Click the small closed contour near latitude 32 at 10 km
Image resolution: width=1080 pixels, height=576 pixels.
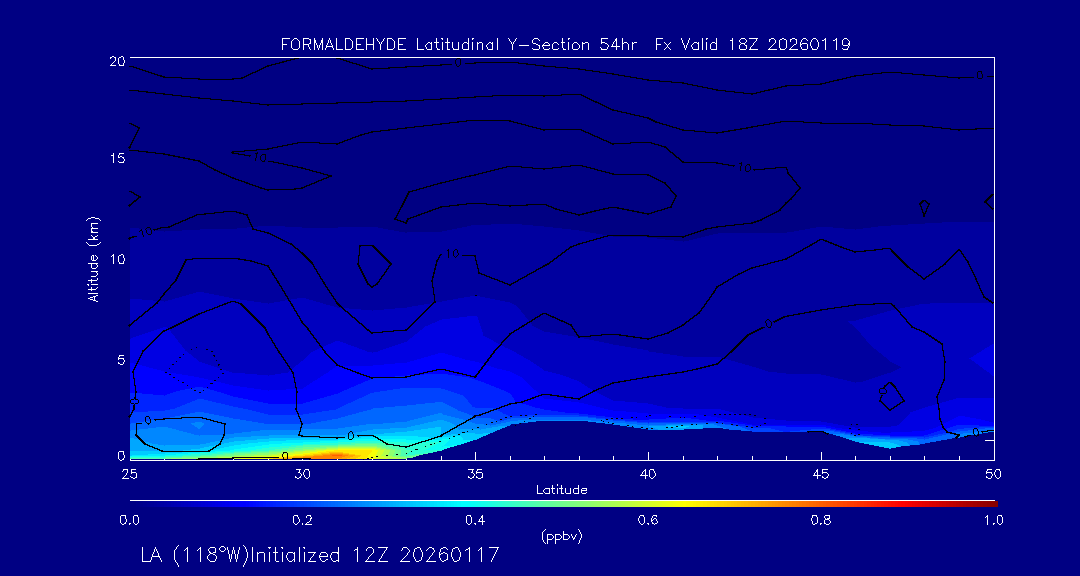[375, 266]
